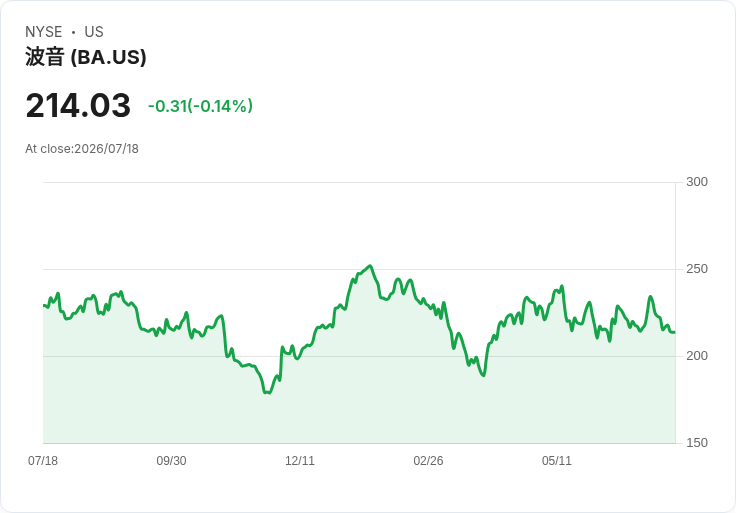
Task: Click the last data point on the price line
Action: [x=675, y=332]
